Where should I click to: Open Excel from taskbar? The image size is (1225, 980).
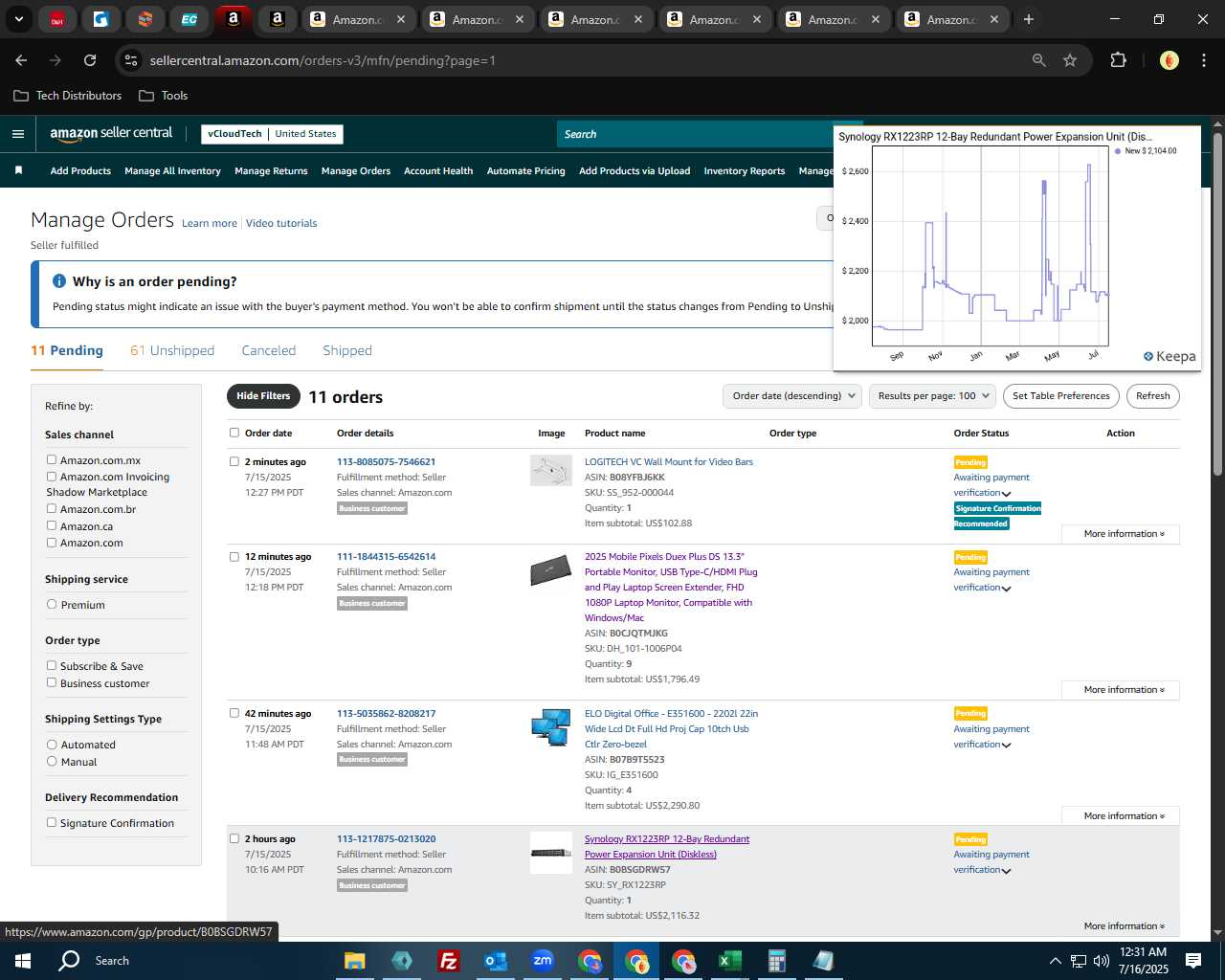(729, 960)
